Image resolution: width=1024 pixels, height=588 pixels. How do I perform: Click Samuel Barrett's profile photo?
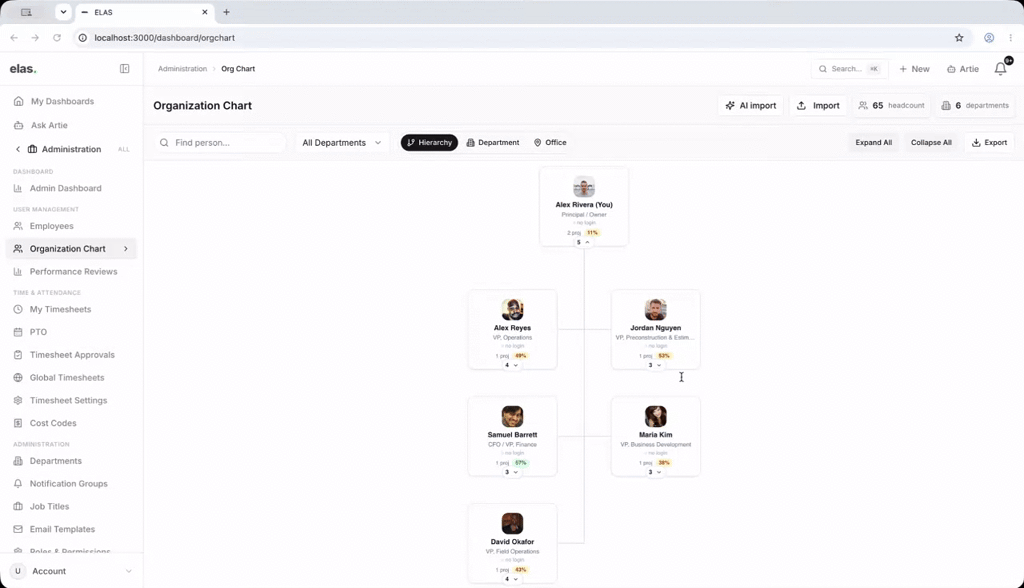(513, 416)
